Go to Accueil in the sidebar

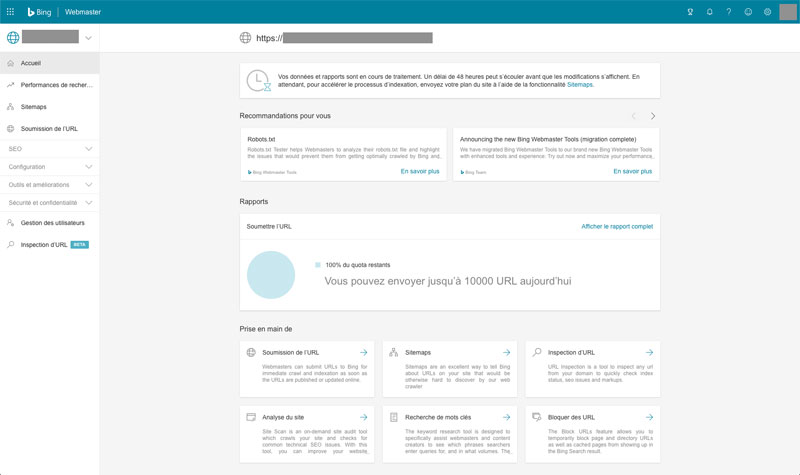tap(49, 63)
